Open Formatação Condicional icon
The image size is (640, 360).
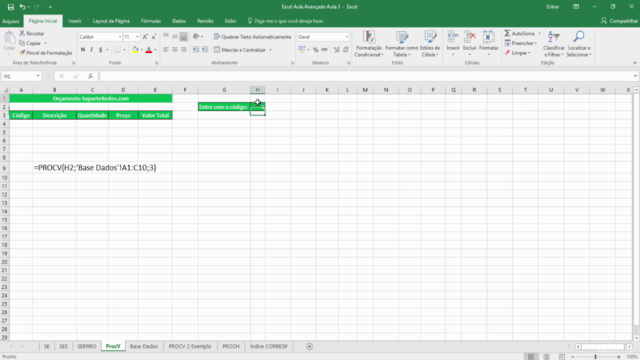[x=369, y=37]
